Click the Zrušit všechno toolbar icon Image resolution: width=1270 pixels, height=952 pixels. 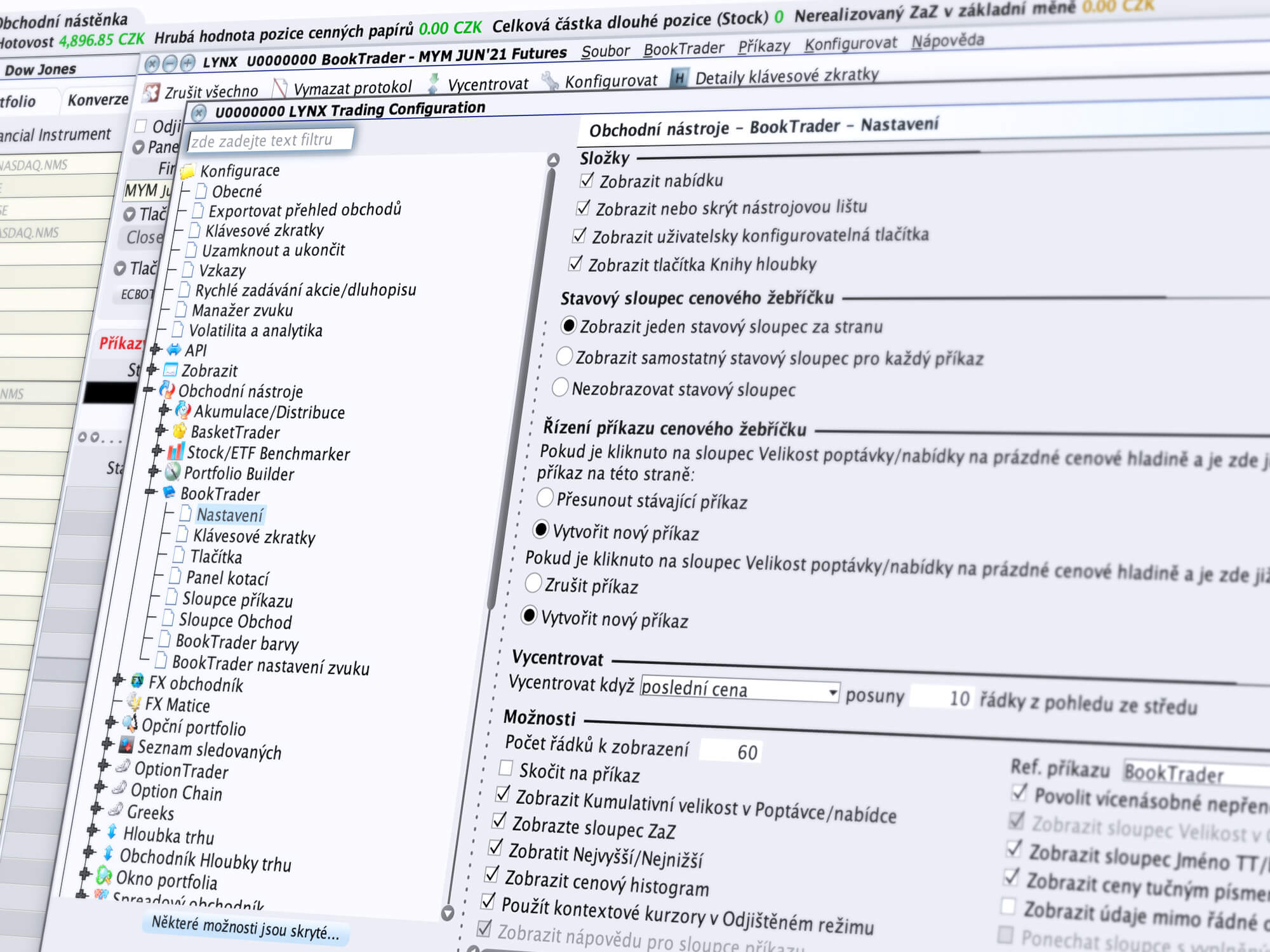[151, 93]
